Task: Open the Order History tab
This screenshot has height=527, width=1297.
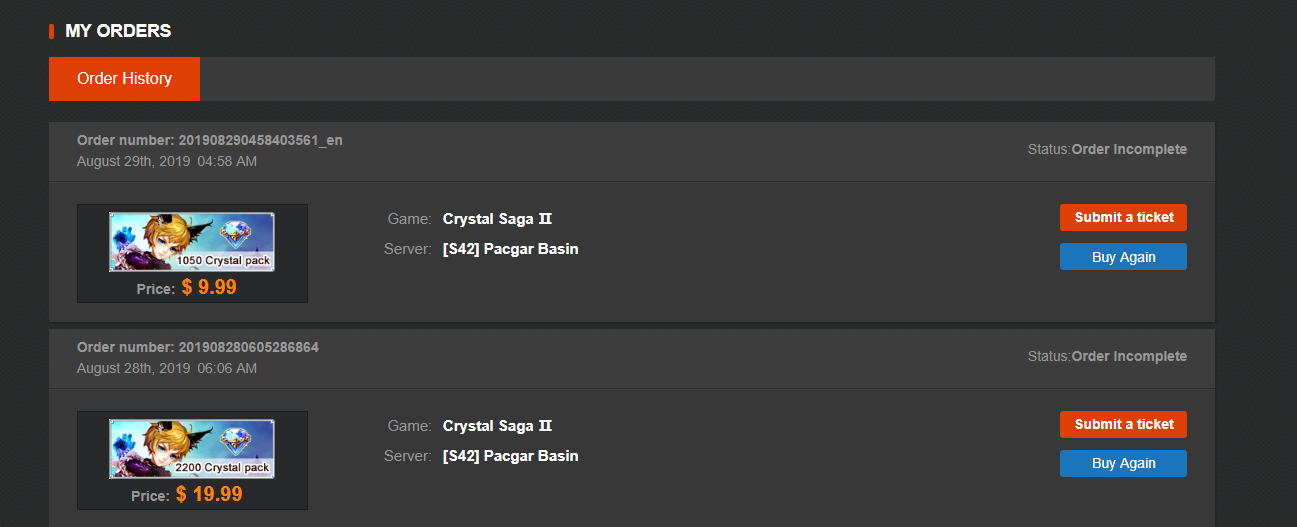Action: [x=124, y=79]
